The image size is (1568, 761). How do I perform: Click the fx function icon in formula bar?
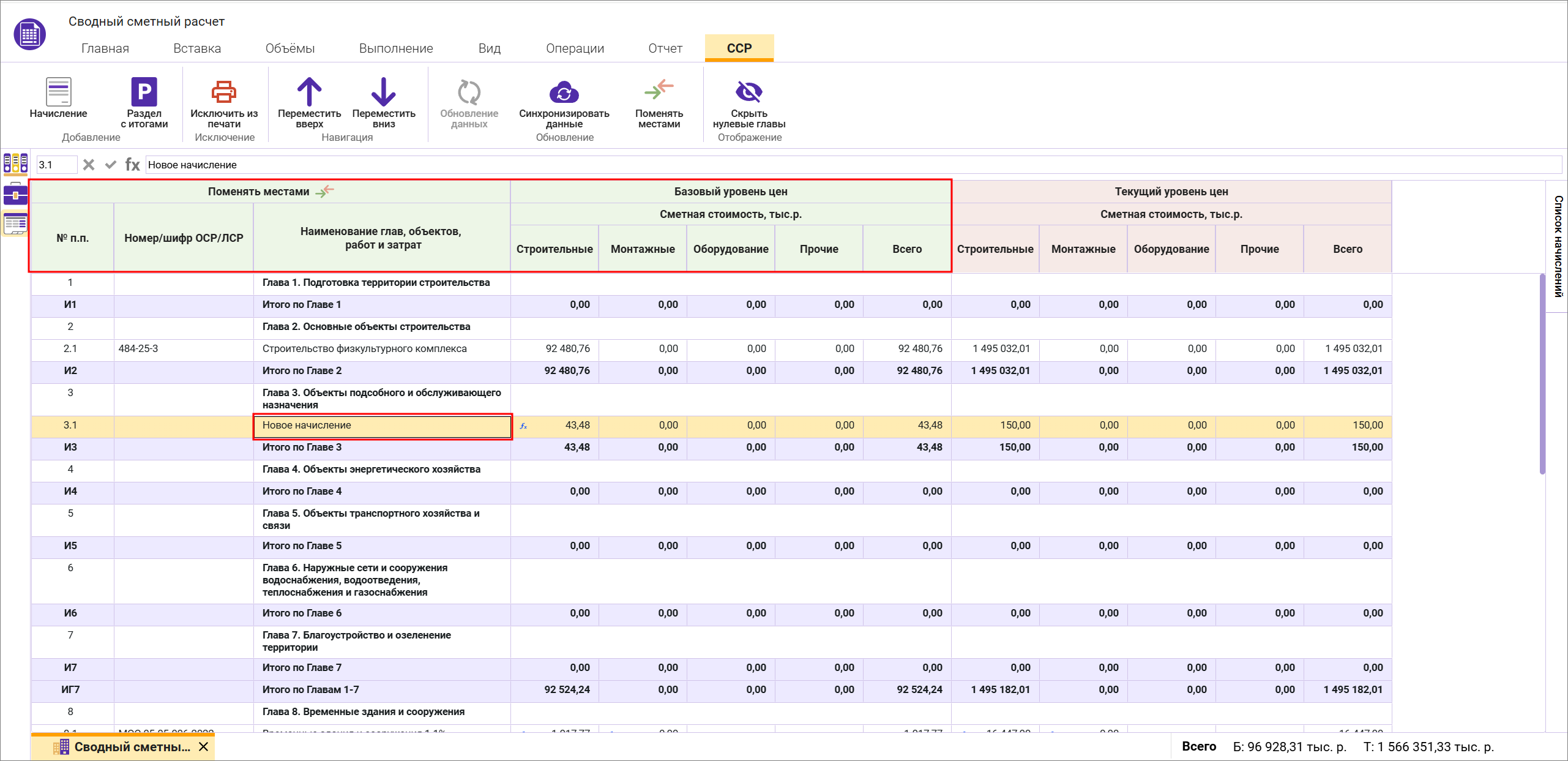click(132, 165)
